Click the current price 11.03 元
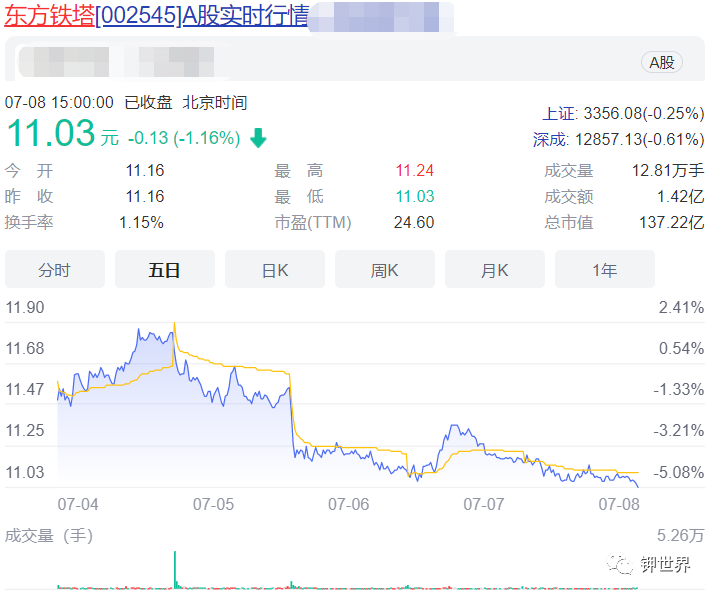This screenshot has height=595, width=713. pyautogui.click(x=62, y=133)
